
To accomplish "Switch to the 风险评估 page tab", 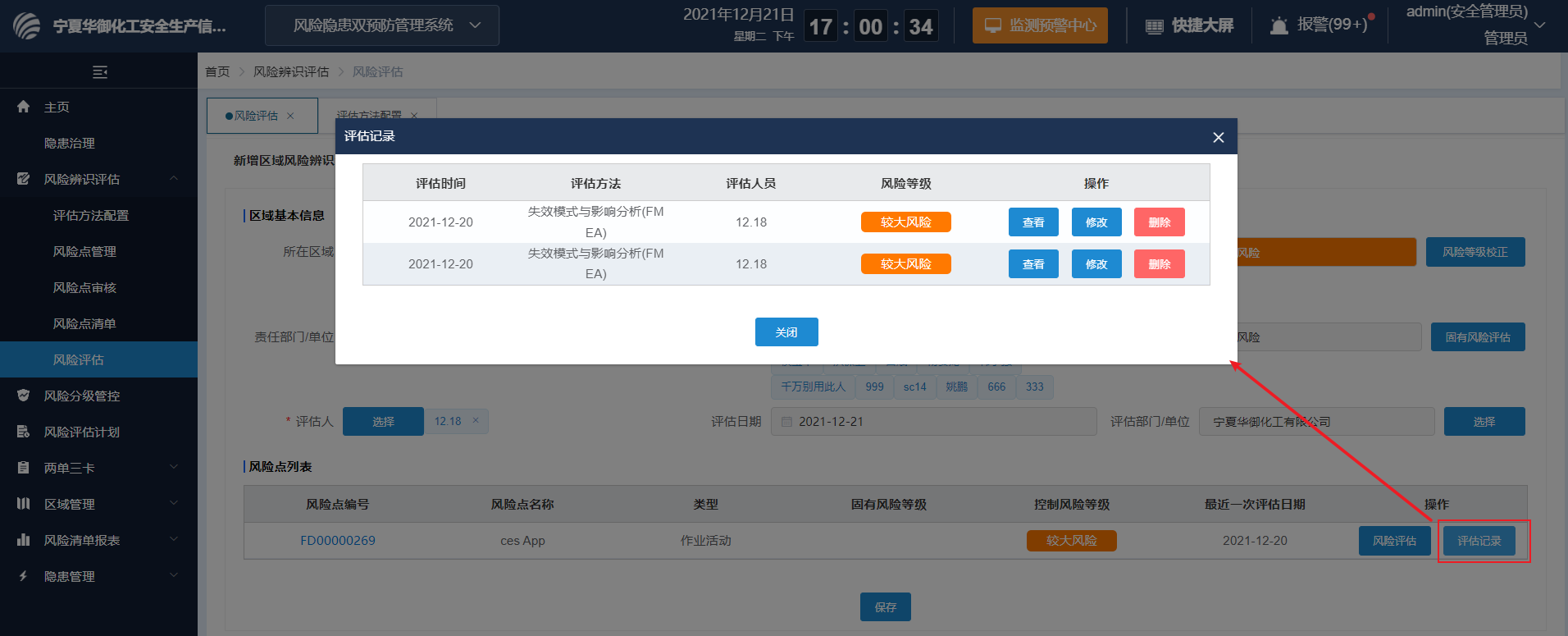I will pyautogui.click(x=262, y=116).
